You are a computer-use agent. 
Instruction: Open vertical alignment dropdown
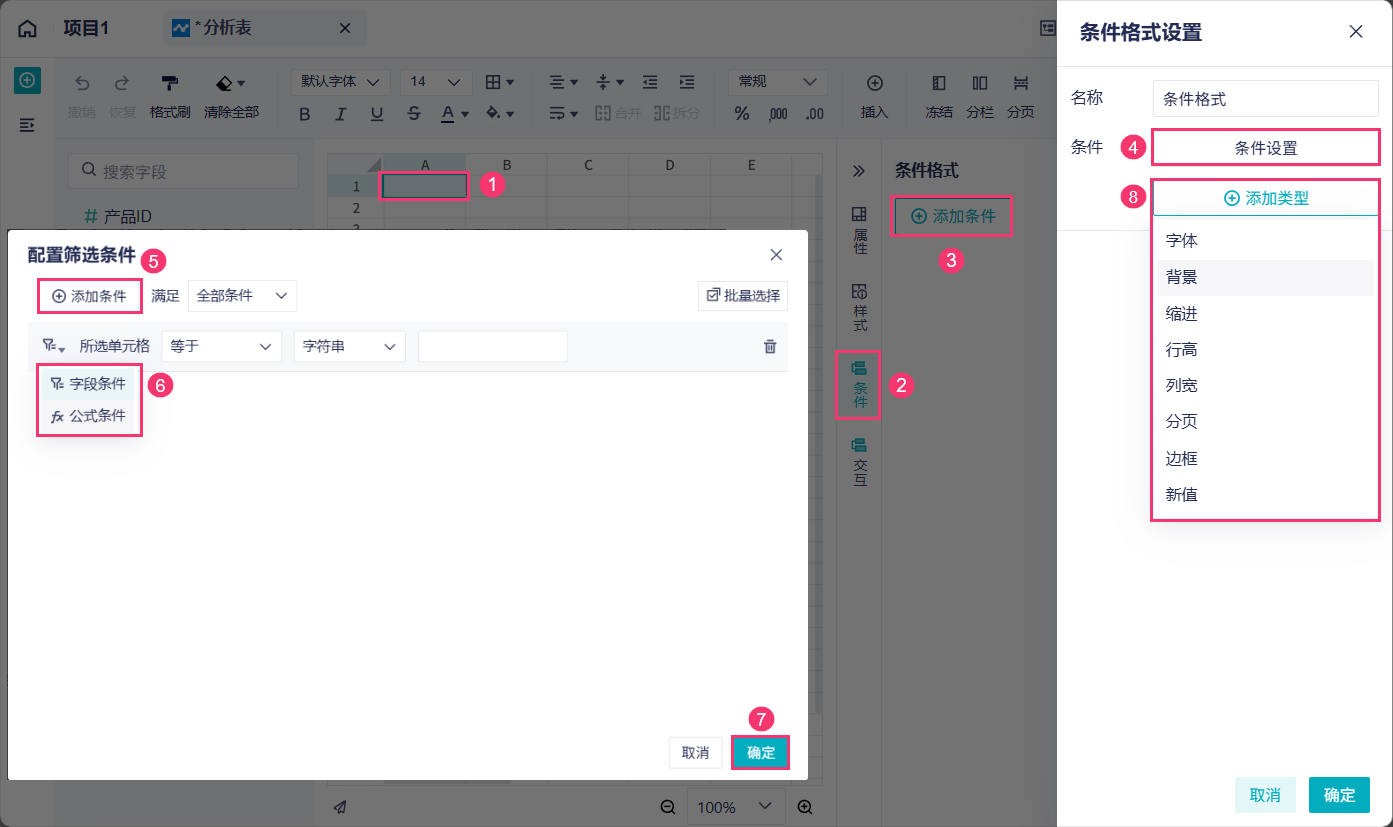(x=609, y=82)
